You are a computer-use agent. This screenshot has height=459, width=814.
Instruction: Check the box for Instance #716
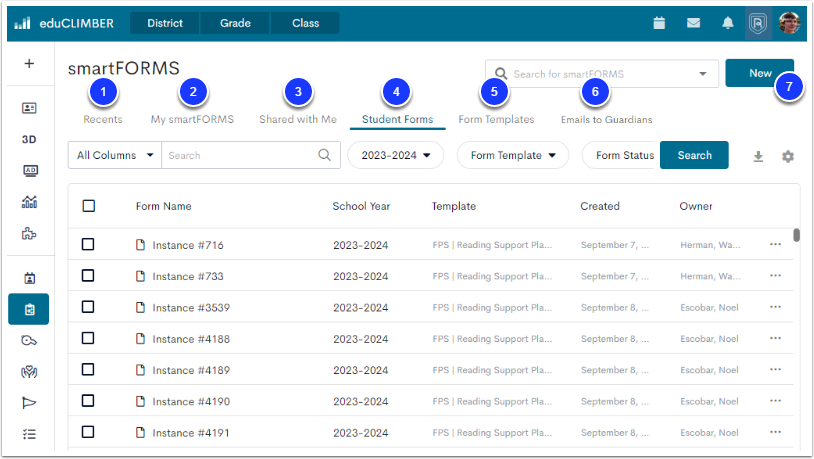coord(88,244)
